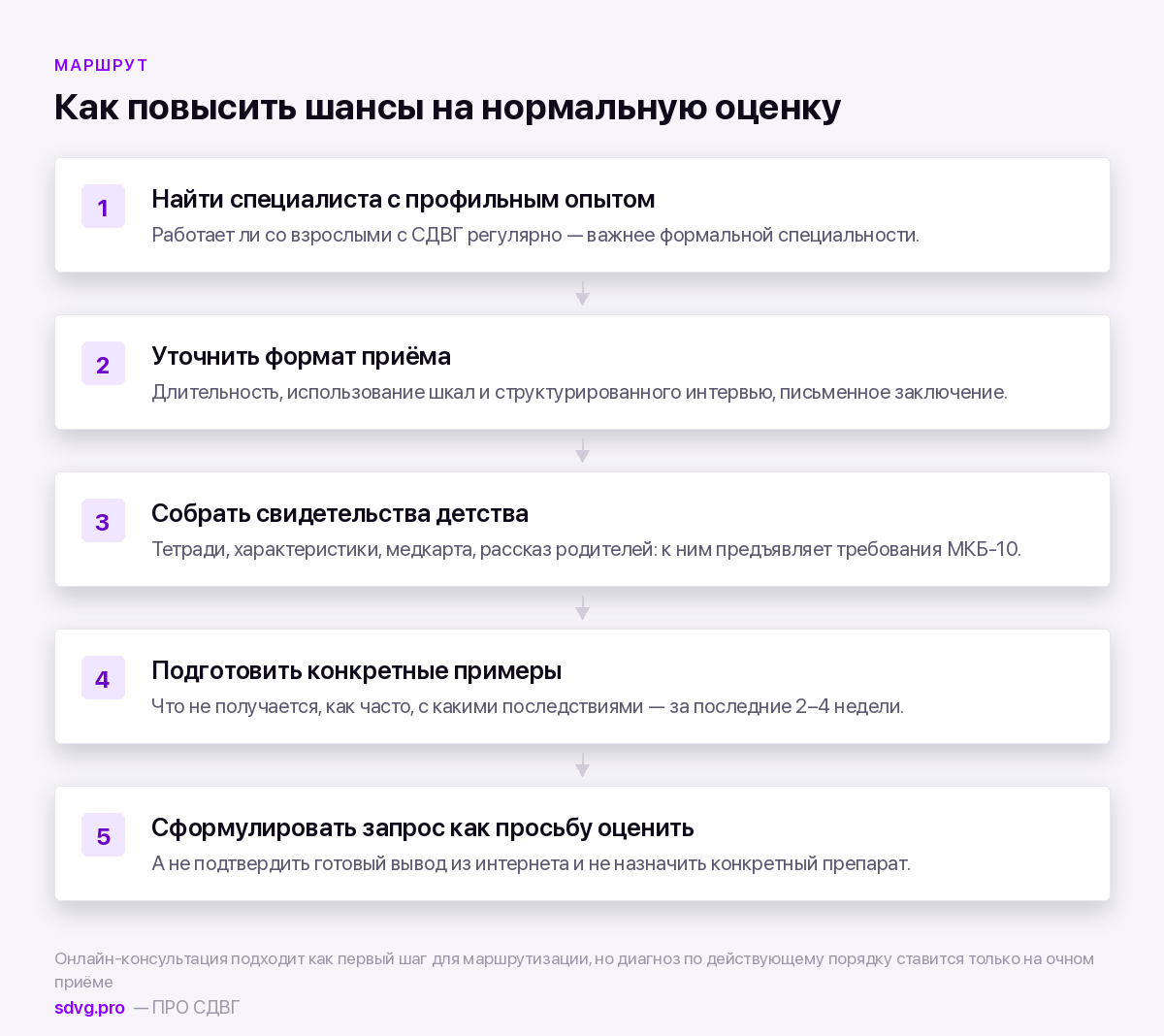
Task: Click the step number 3 badge
Action: point(103,521)
